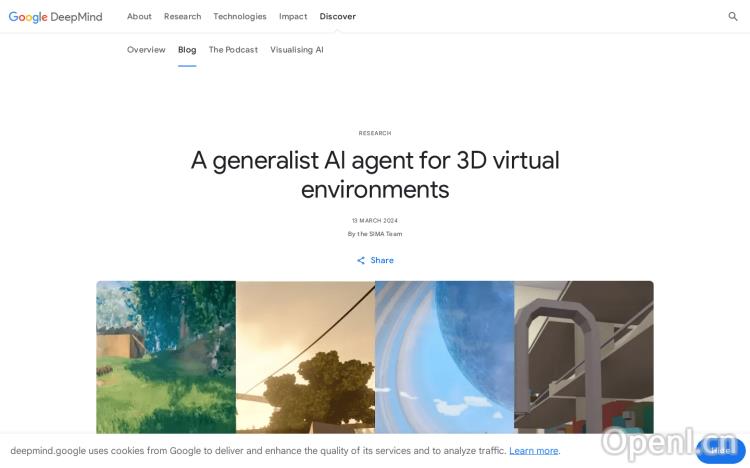Open The Podcast tab
This screenshot has width=750, height=468.
(x=233, y=50)
